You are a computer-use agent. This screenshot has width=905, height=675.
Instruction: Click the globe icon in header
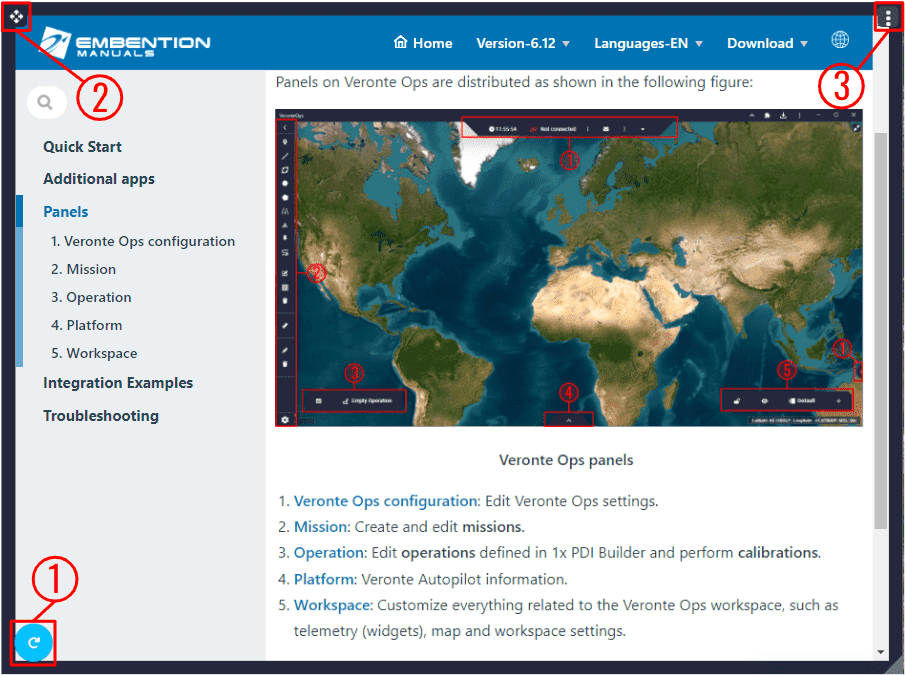pos(840,41)
